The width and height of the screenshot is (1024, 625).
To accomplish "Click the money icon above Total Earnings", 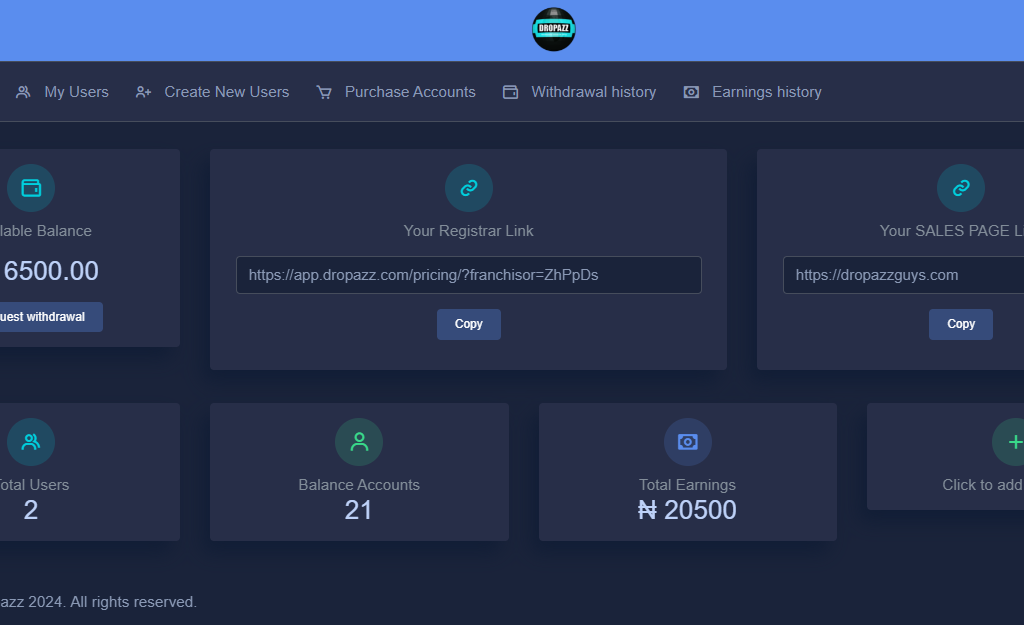I will (x=687, y=442).
